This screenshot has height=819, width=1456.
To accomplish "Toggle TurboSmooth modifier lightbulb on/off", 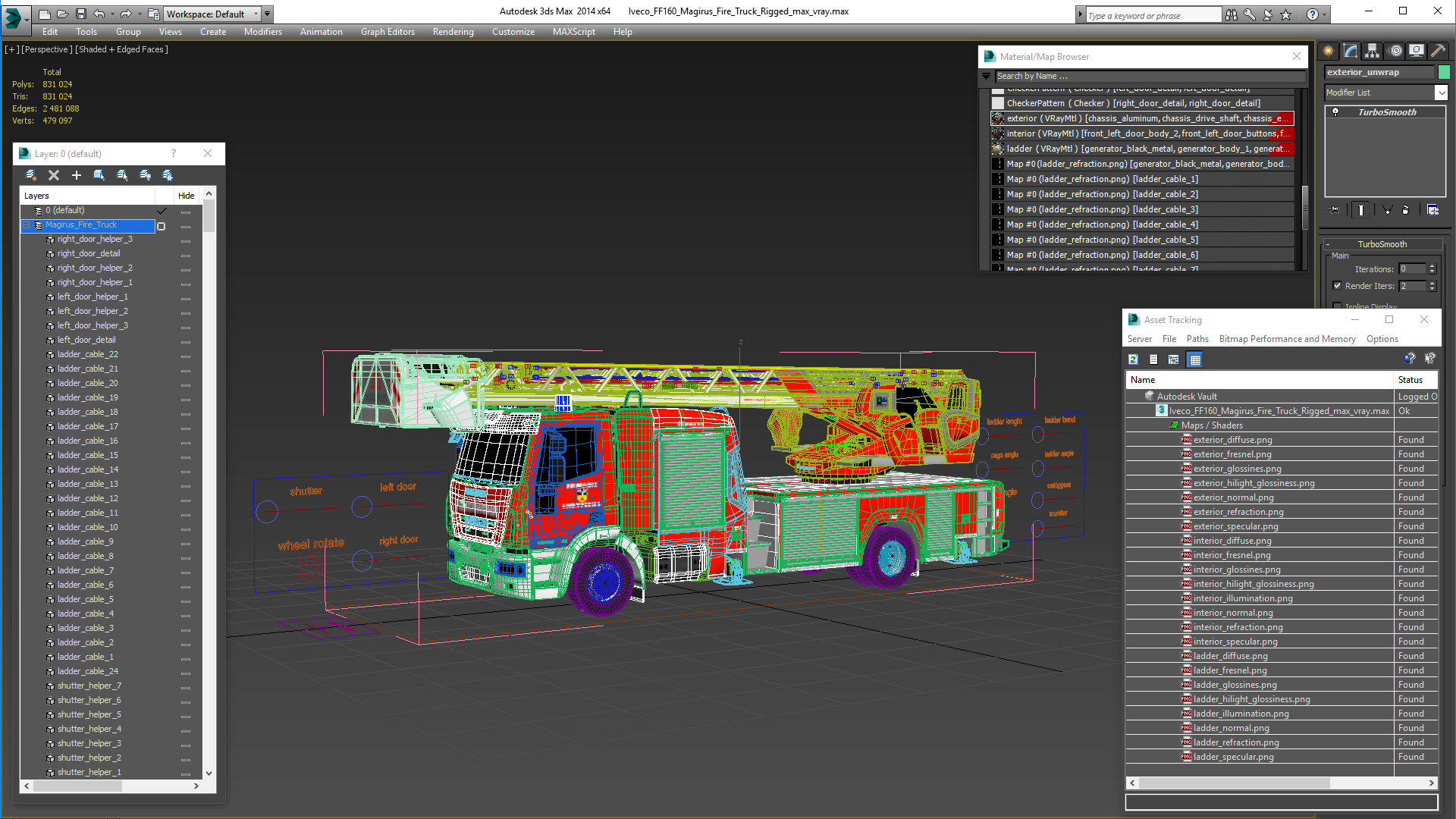I will (x=1335, y=112).
